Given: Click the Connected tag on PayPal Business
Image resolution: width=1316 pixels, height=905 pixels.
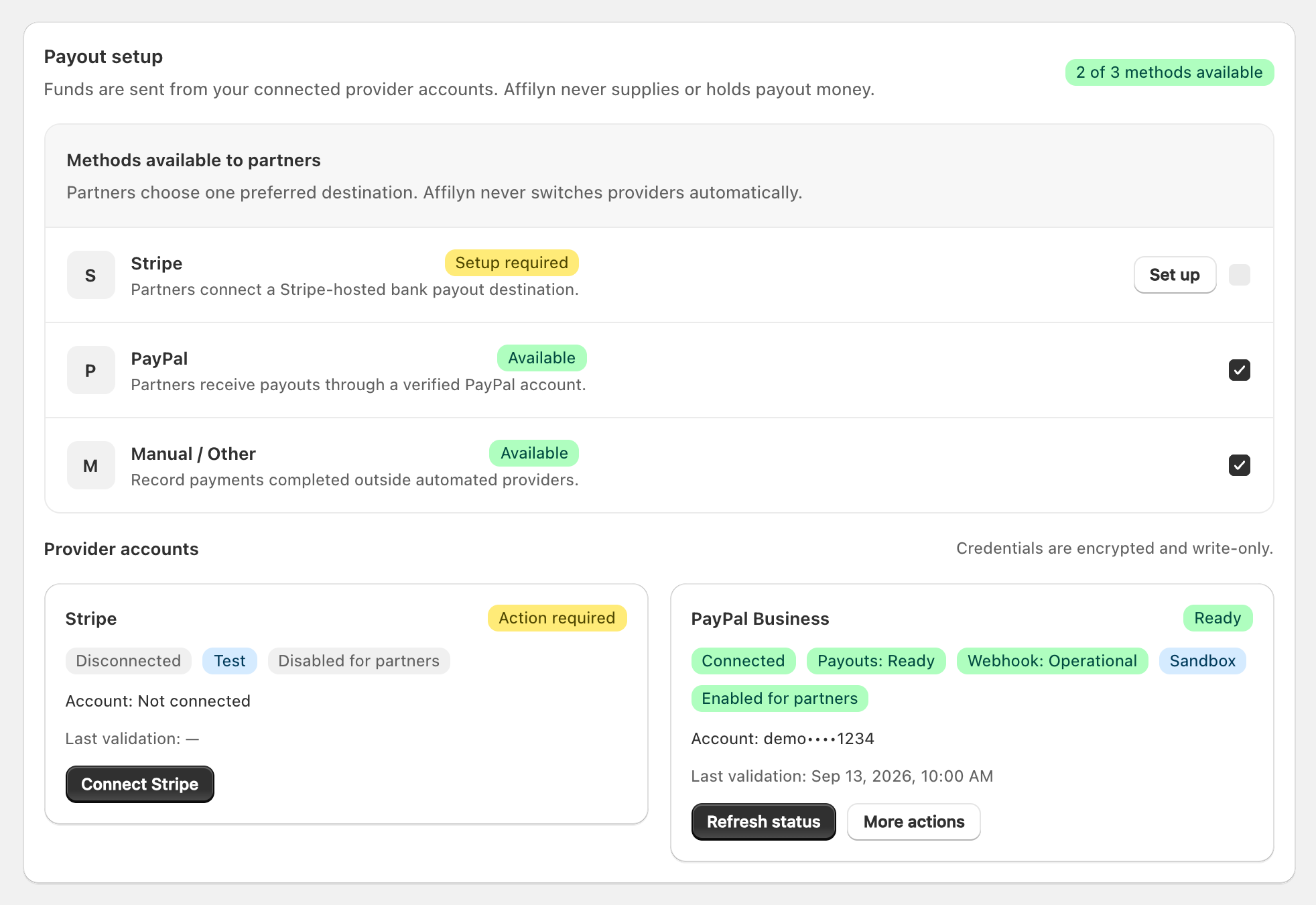Looking at the screenshot, I should click(743, 661).
